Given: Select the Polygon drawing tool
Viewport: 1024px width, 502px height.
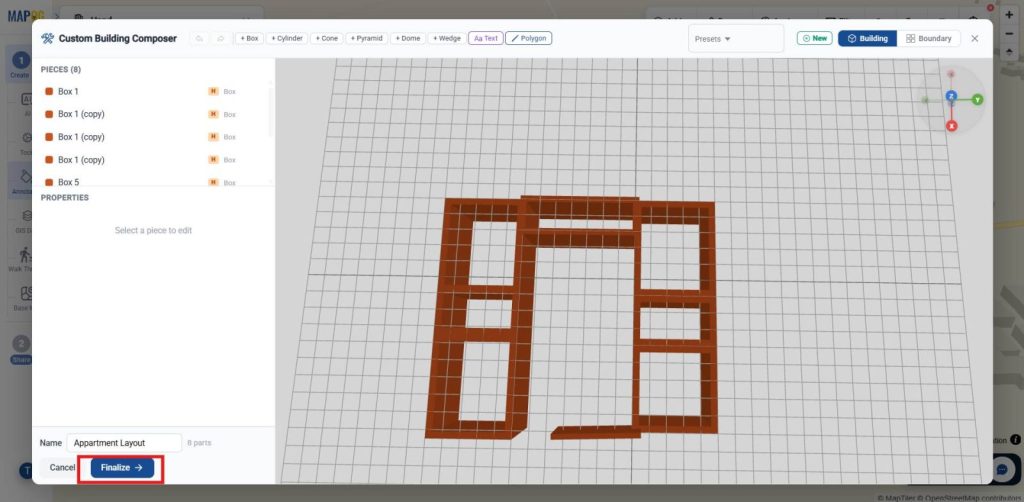Looking at the screenshot, I should tap(528, 39).
